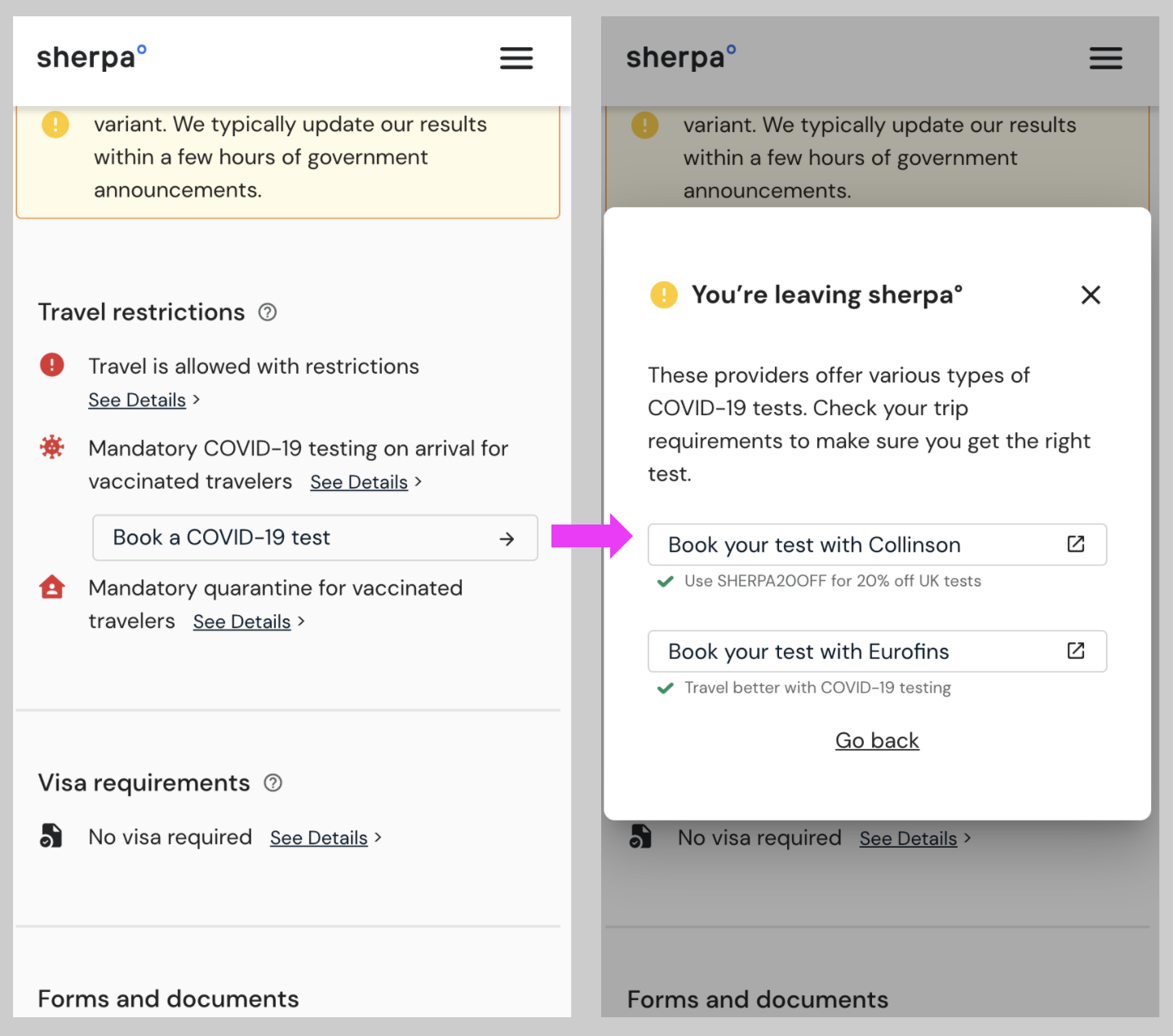Click the Go back link
Screen dimensions: 1173x1036
(877, 741)
